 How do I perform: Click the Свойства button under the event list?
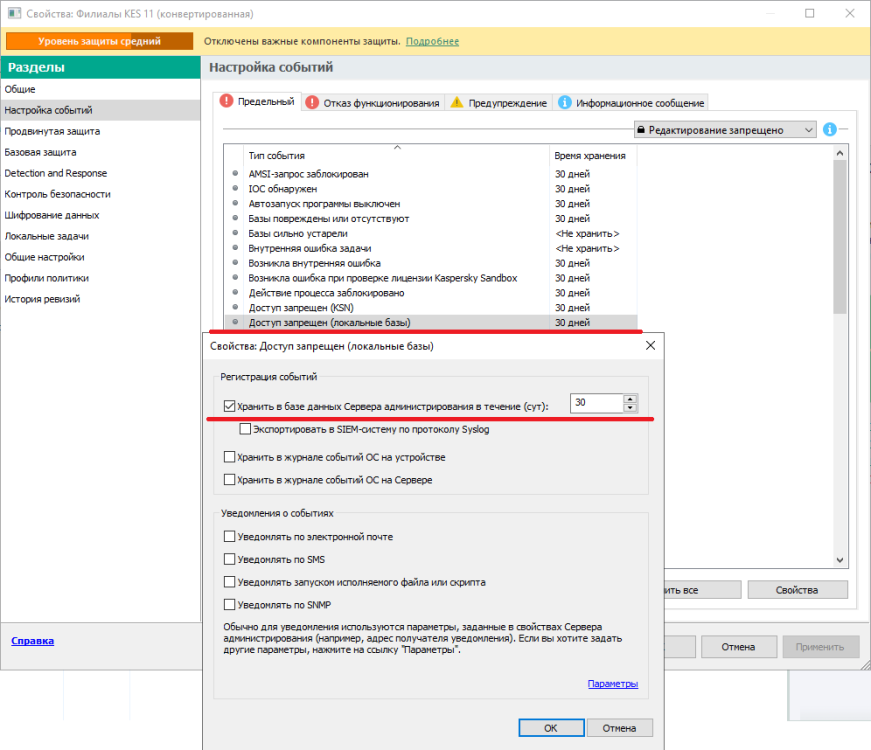[797, 590]
